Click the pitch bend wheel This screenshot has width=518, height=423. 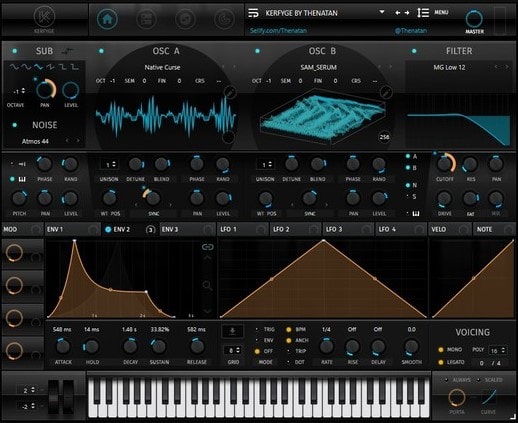pos(54,397)
